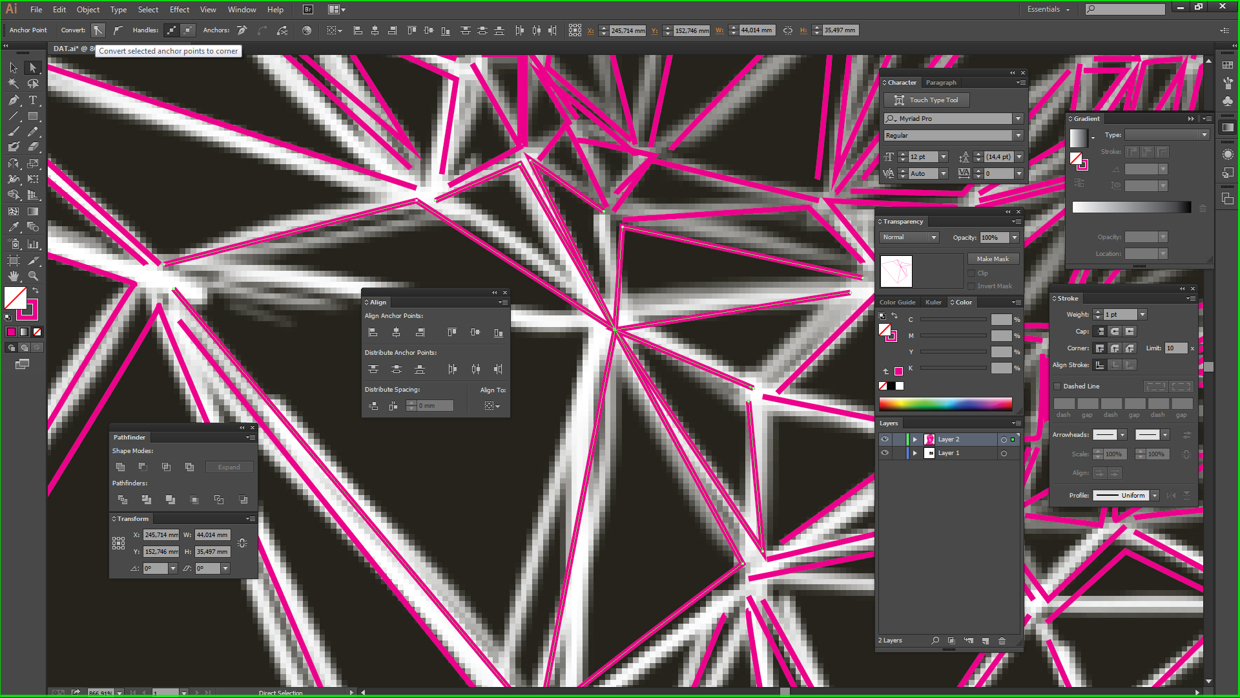The height and width of the screenshot is (698, 1240).
Task: Pick a color from the spectrum bar
Action: click(x=945, y=404)
